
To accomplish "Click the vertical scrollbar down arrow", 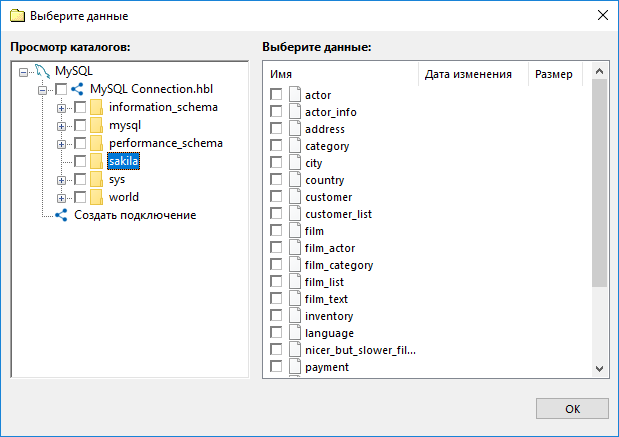I will point(600,368).
